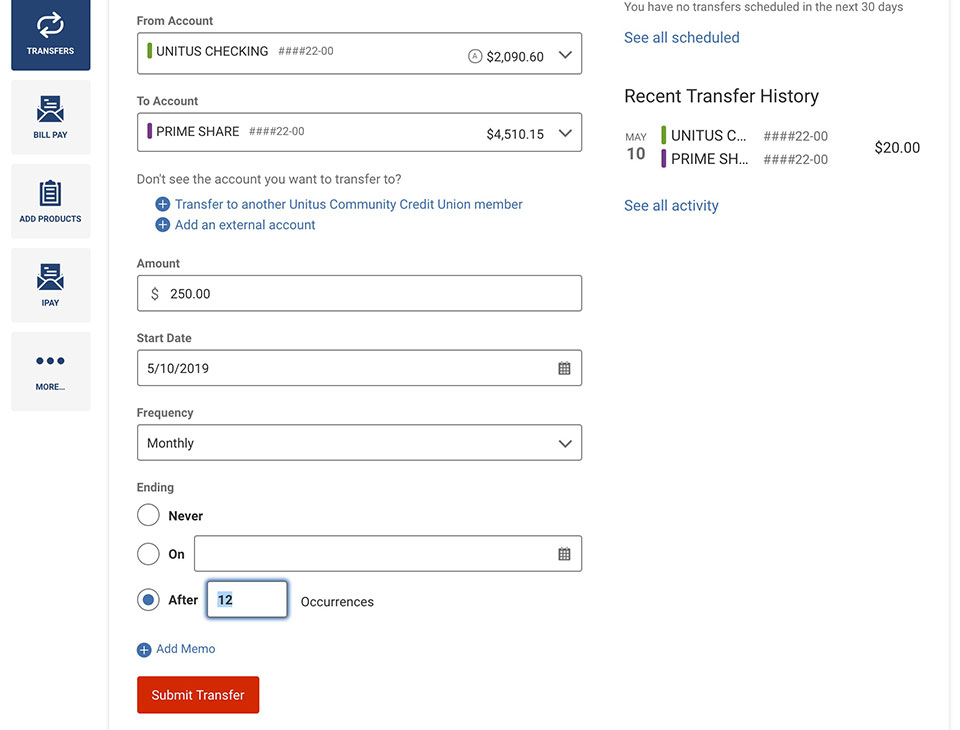This screenshot has width=960, height=730.
Task: Click the plus icon beside Add Memo
Action: [144, 650]
